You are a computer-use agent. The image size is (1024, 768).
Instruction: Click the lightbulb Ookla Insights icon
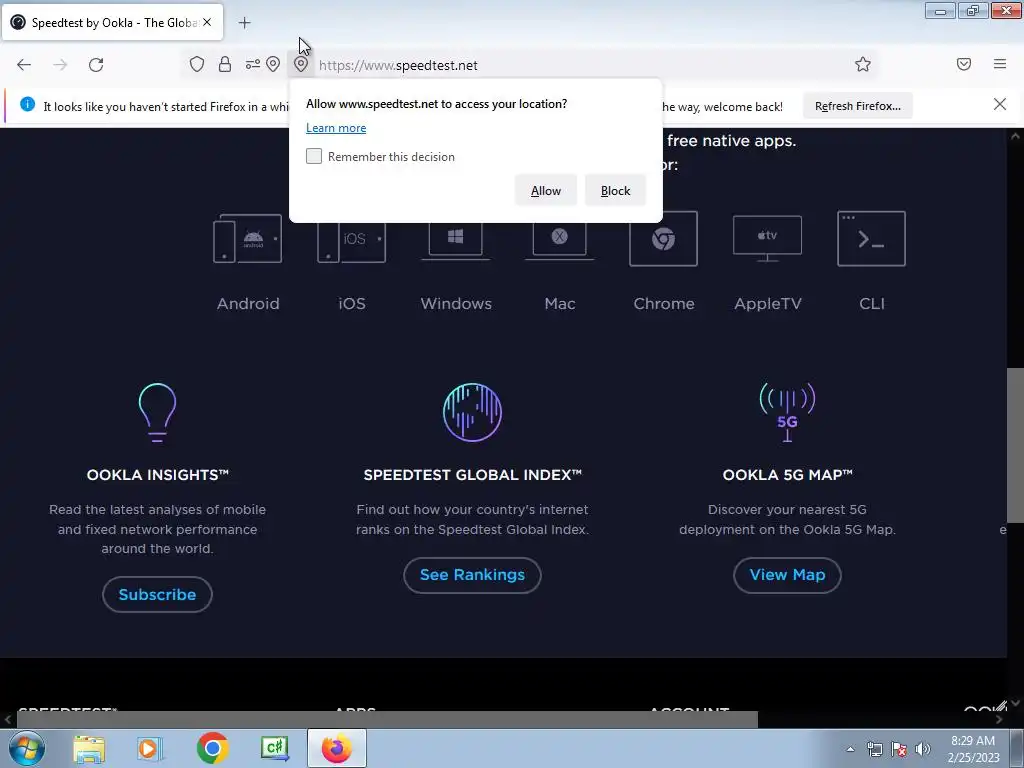(x=157, y=413)
